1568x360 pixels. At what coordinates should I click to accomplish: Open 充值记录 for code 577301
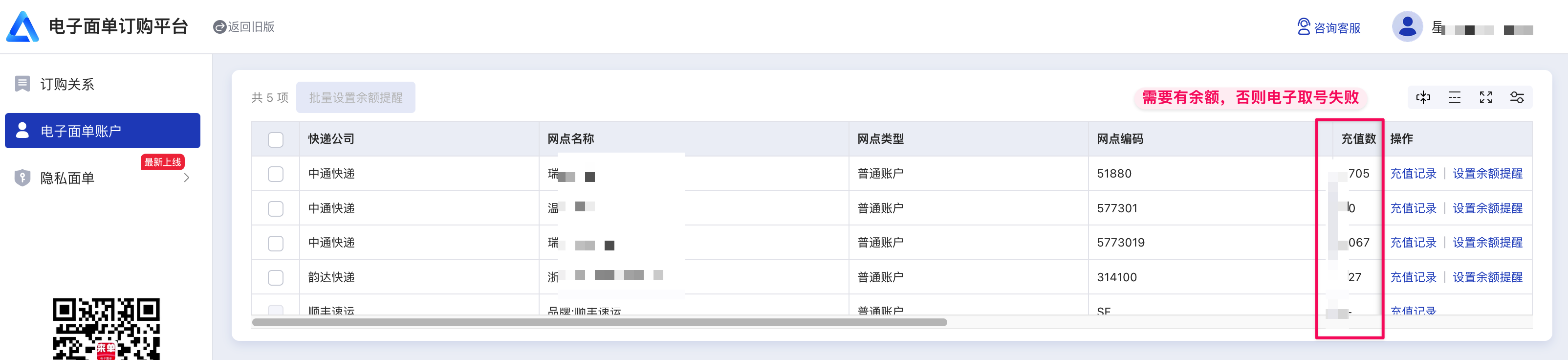[x=1413, y=208]
